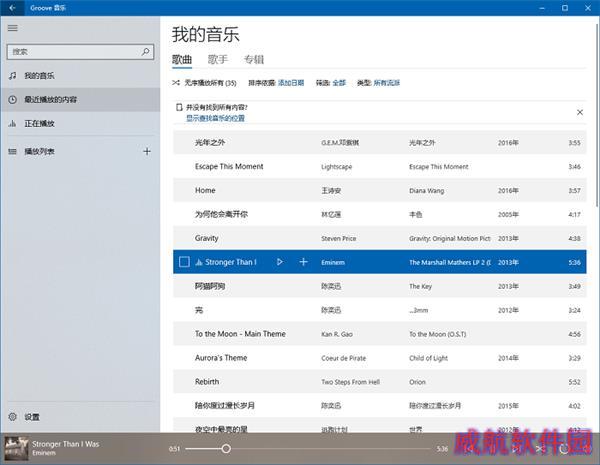
Task: Toggle repeat in the player bar
Action: point(563,449)
